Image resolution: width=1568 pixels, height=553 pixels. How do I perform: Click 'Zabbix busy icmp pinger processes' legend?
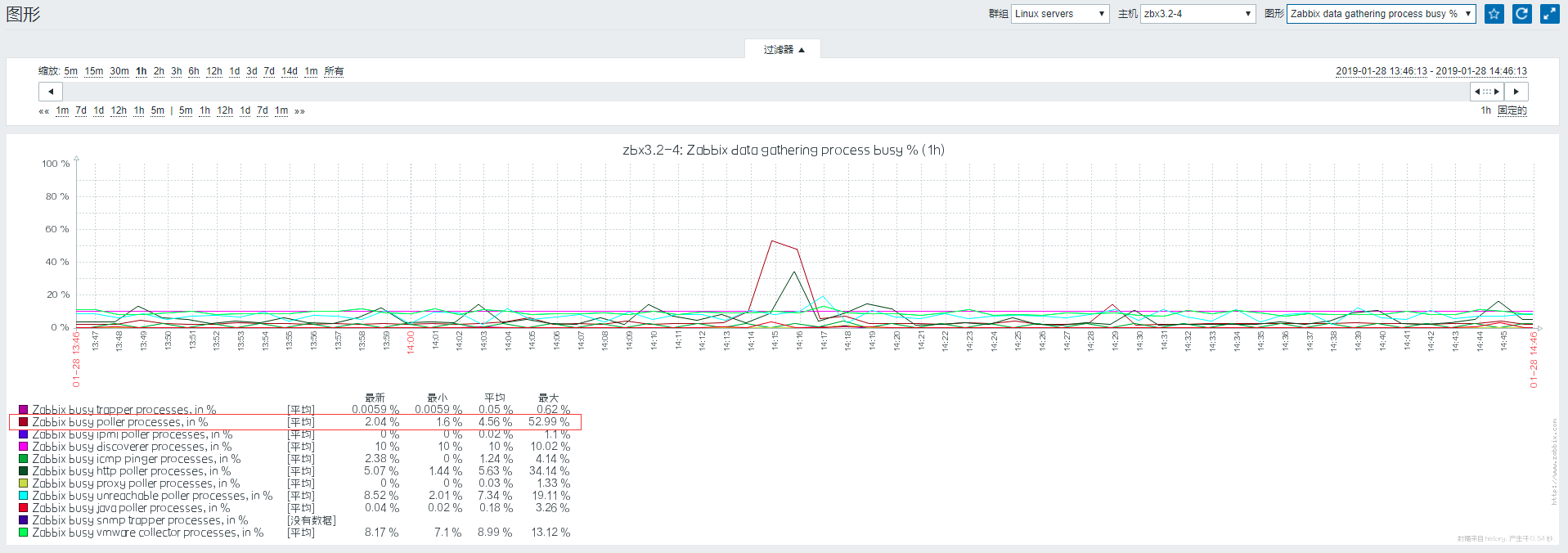pos(137,459)
